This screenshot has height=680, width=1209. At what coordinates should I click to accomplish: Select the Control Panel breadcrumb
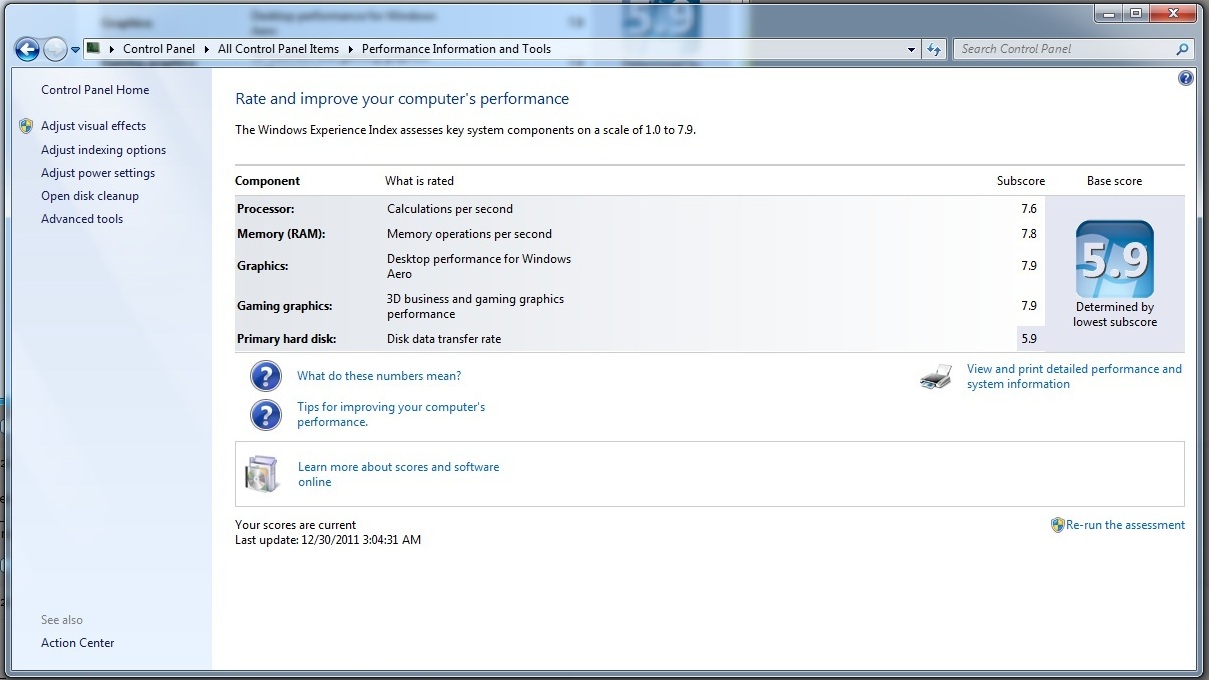tap(159, 49)
